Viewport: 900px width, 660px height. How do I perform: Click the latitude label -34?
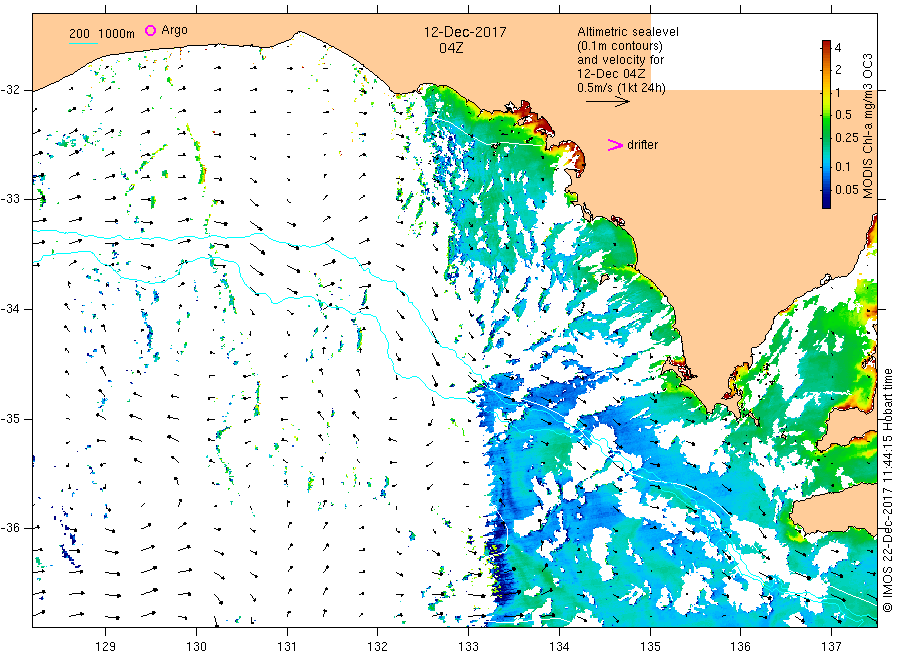pyautogui.click(x=10, y=309)
